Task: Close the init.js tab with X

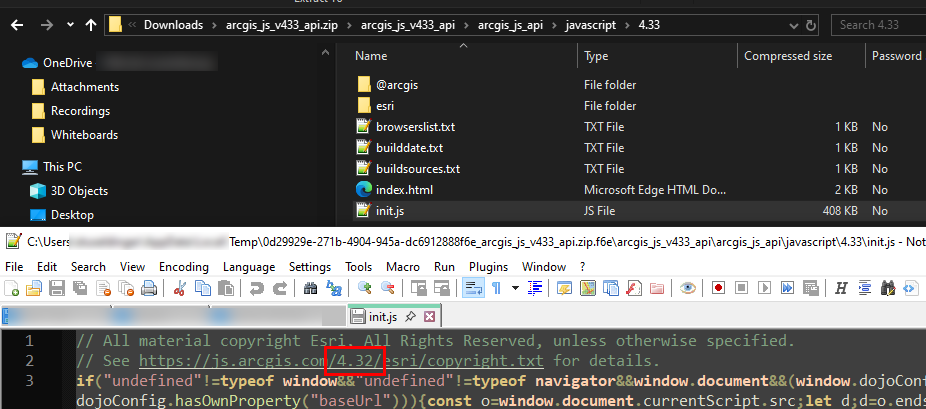Action: [429, 317]
